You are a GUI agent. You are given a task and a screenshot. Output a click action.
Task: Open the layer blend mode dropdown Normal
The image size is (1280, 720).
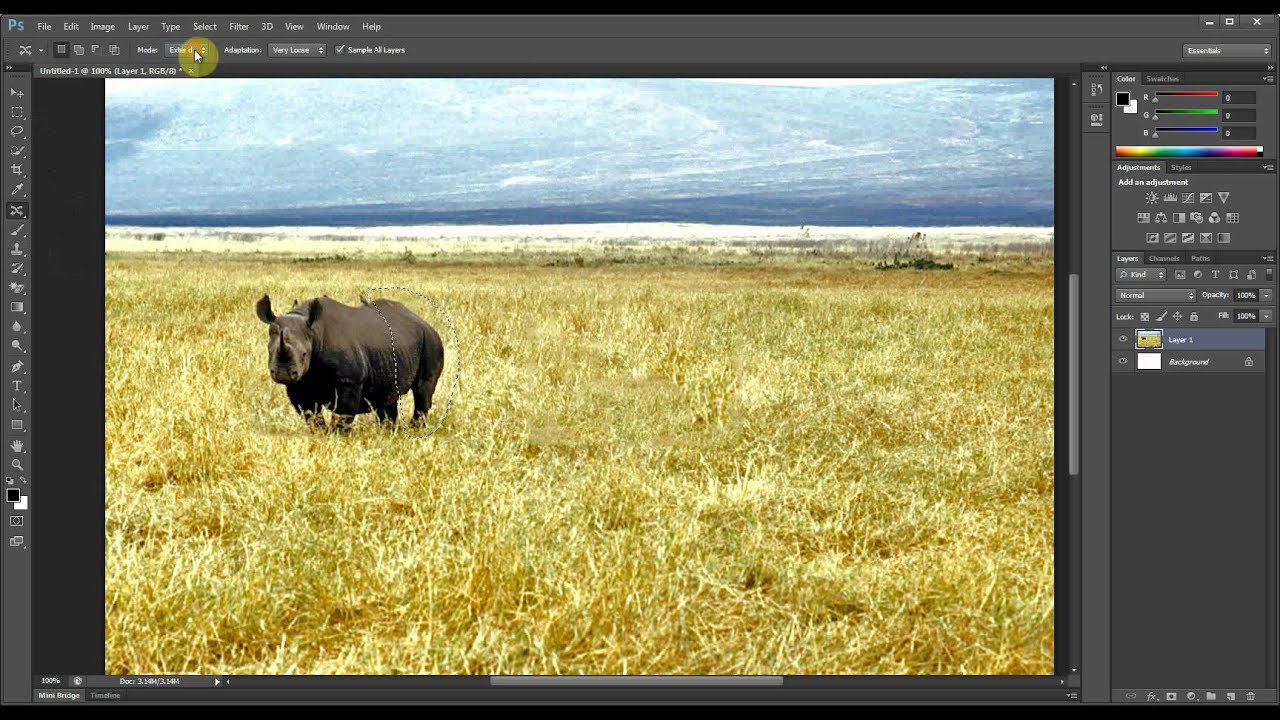(1156, 296)
